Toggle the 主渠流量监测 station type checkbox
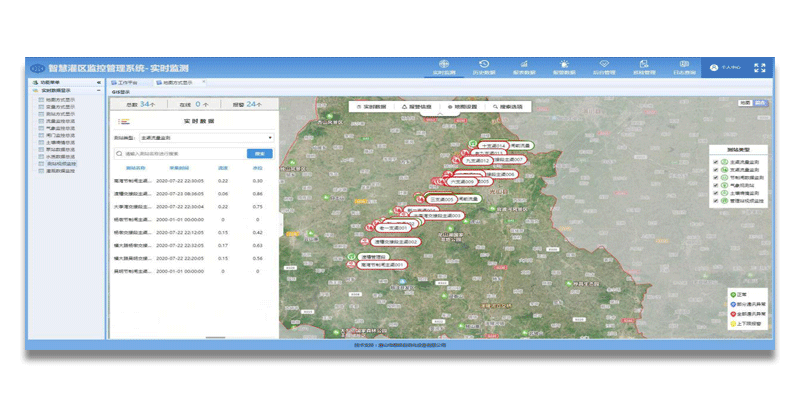The height and width of the screenshot is (406, 800). 716,162
